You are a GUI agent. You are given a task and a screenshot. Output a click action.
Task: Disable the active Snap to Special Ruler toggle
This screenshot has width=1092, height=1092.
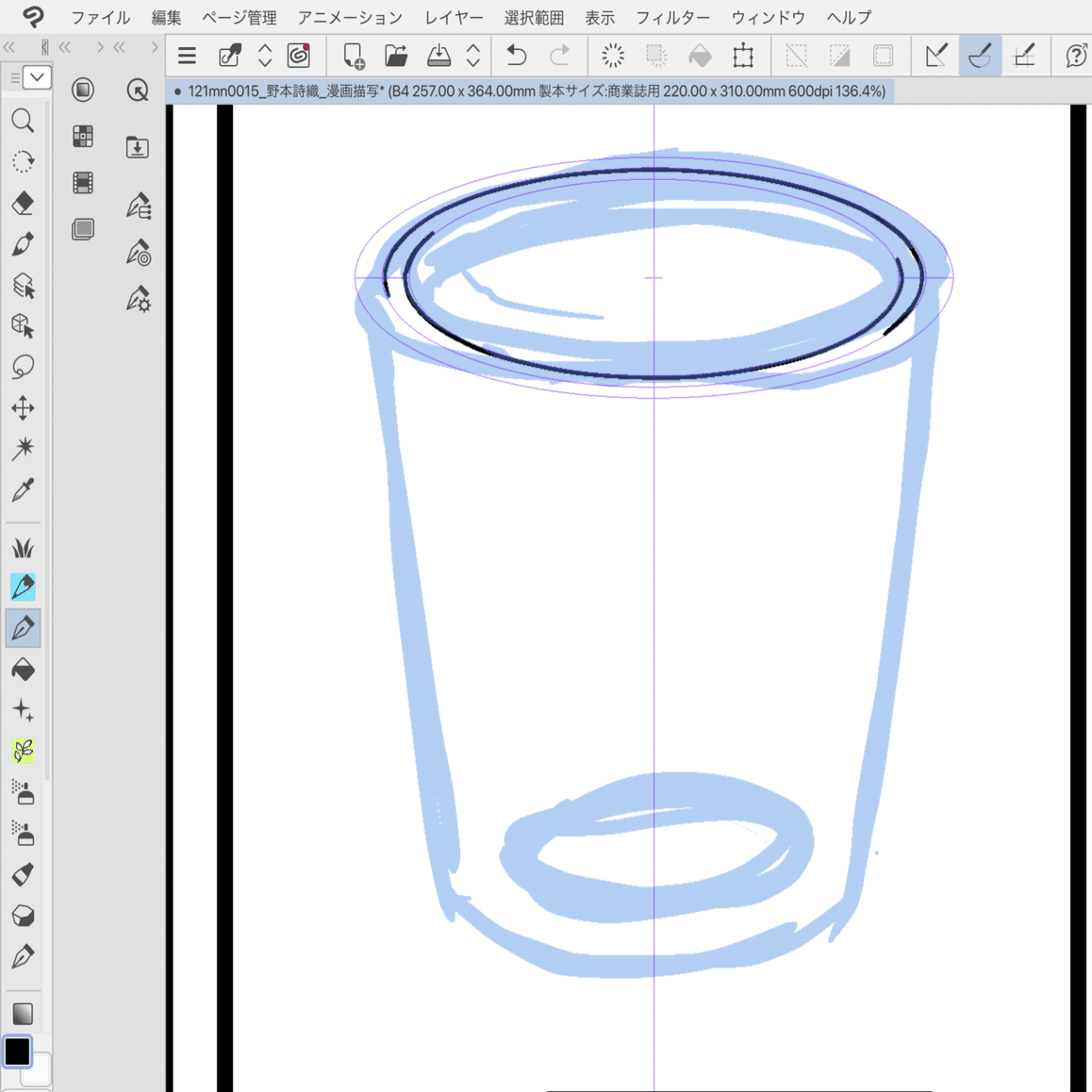tap(980, 55)
